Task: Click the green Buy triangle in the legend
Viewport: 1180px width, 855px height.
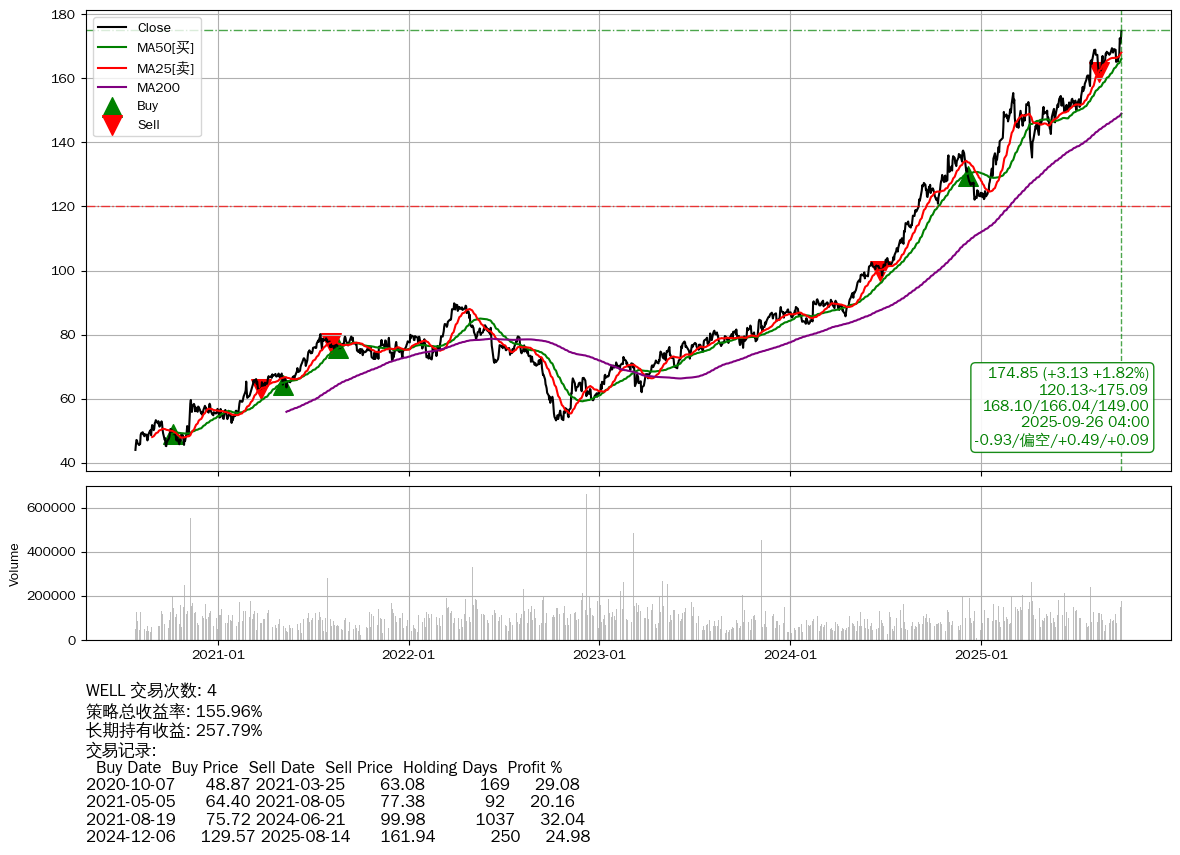Action: tap(113, 106)
